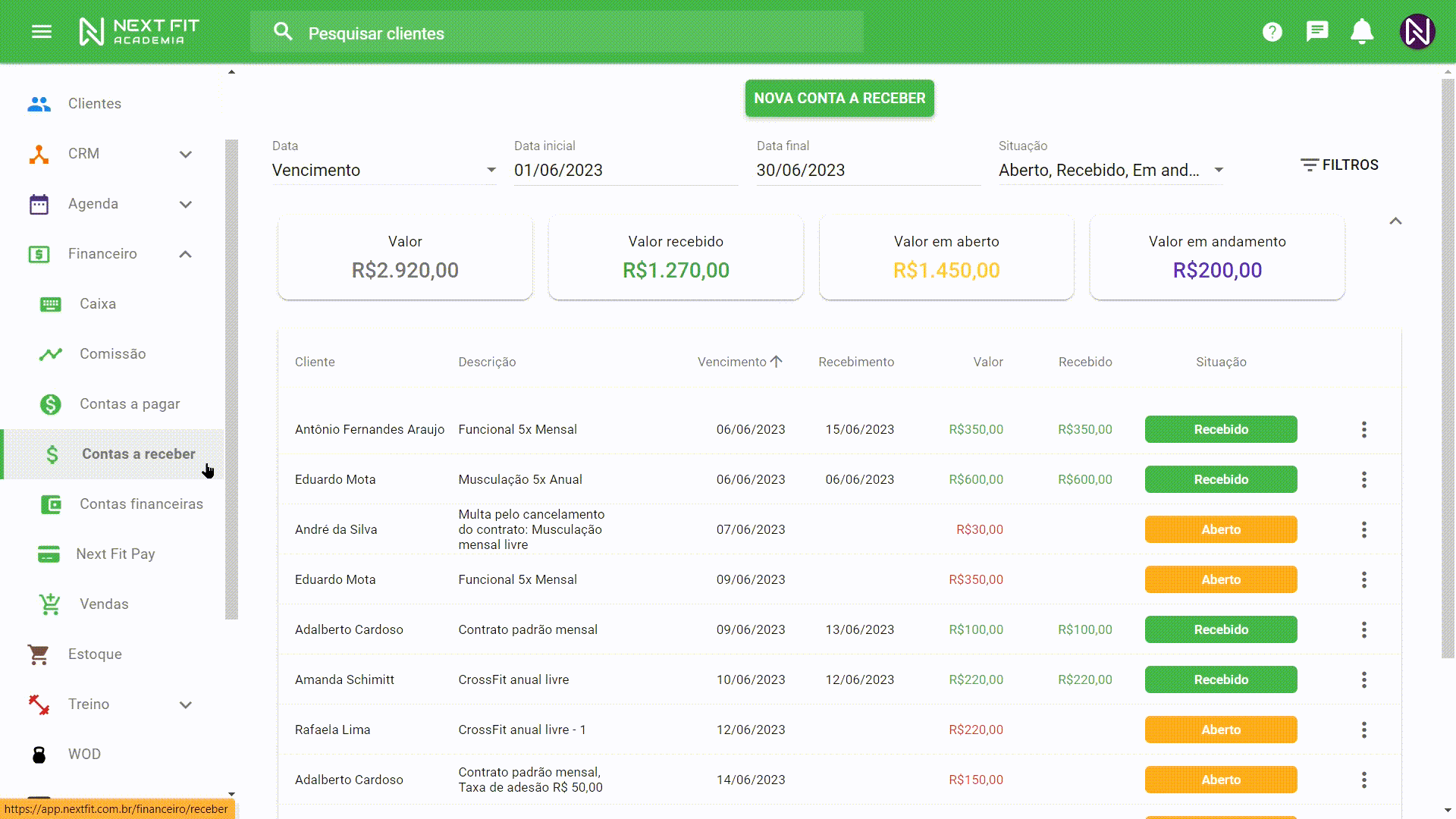Open Next Fit Pay menu item
The image size is (1456, 819).
click(115, 554)
